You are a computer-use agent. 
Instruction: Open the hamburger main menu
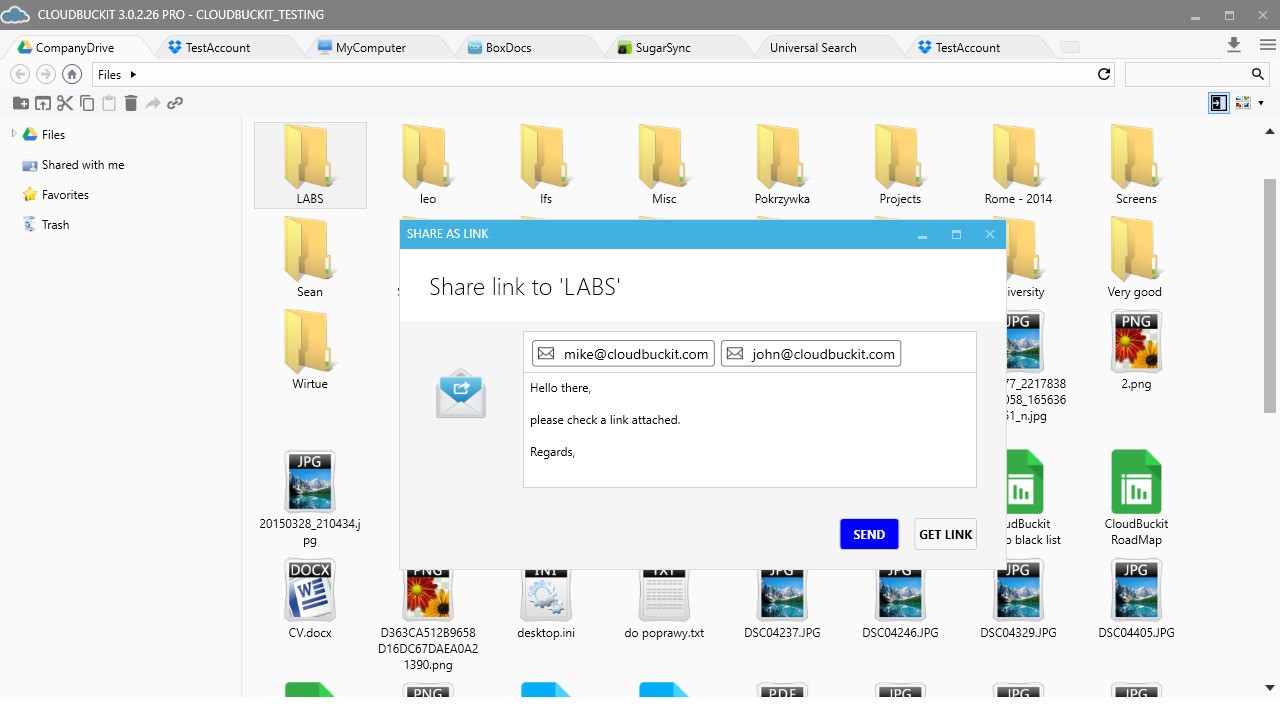[x=1267, y=45]
